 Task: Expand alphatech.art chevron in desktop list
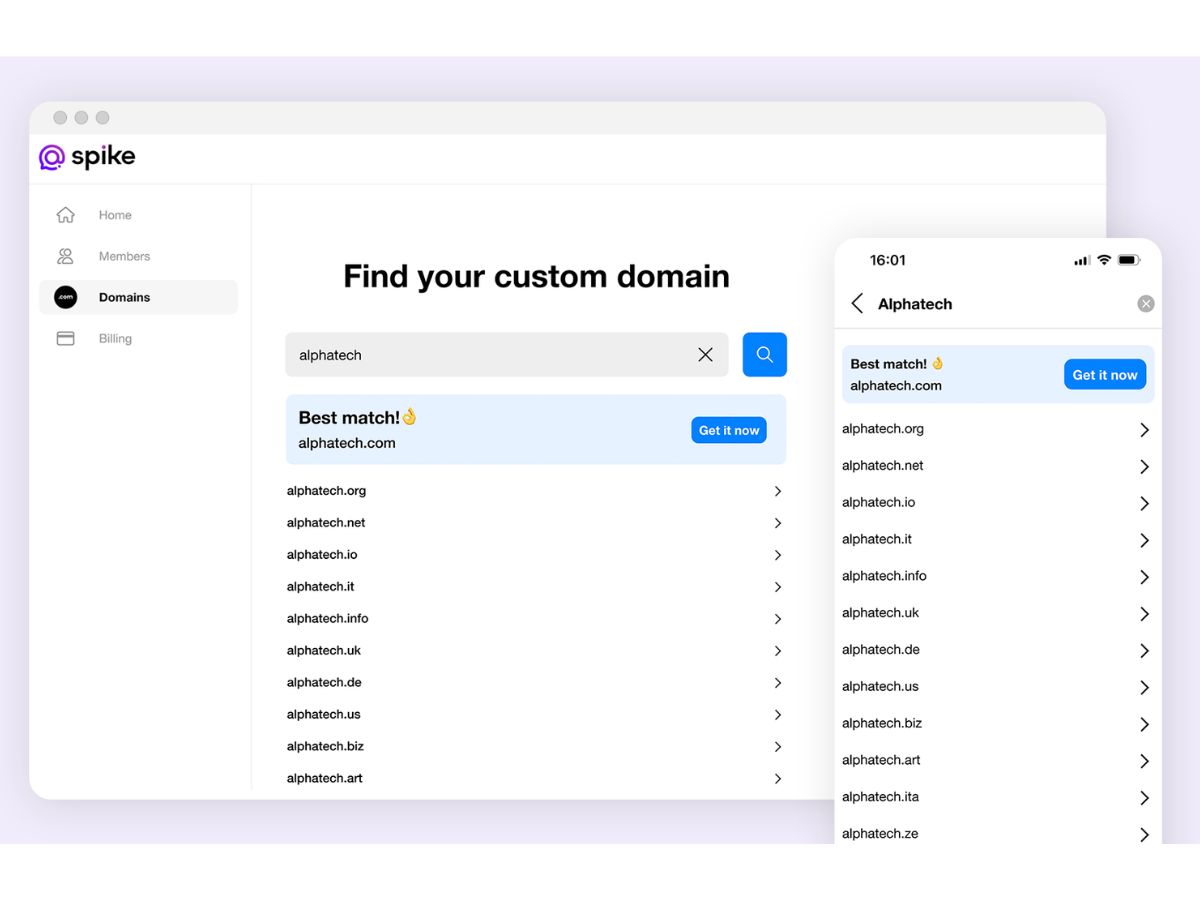click(x=777, y=779)
